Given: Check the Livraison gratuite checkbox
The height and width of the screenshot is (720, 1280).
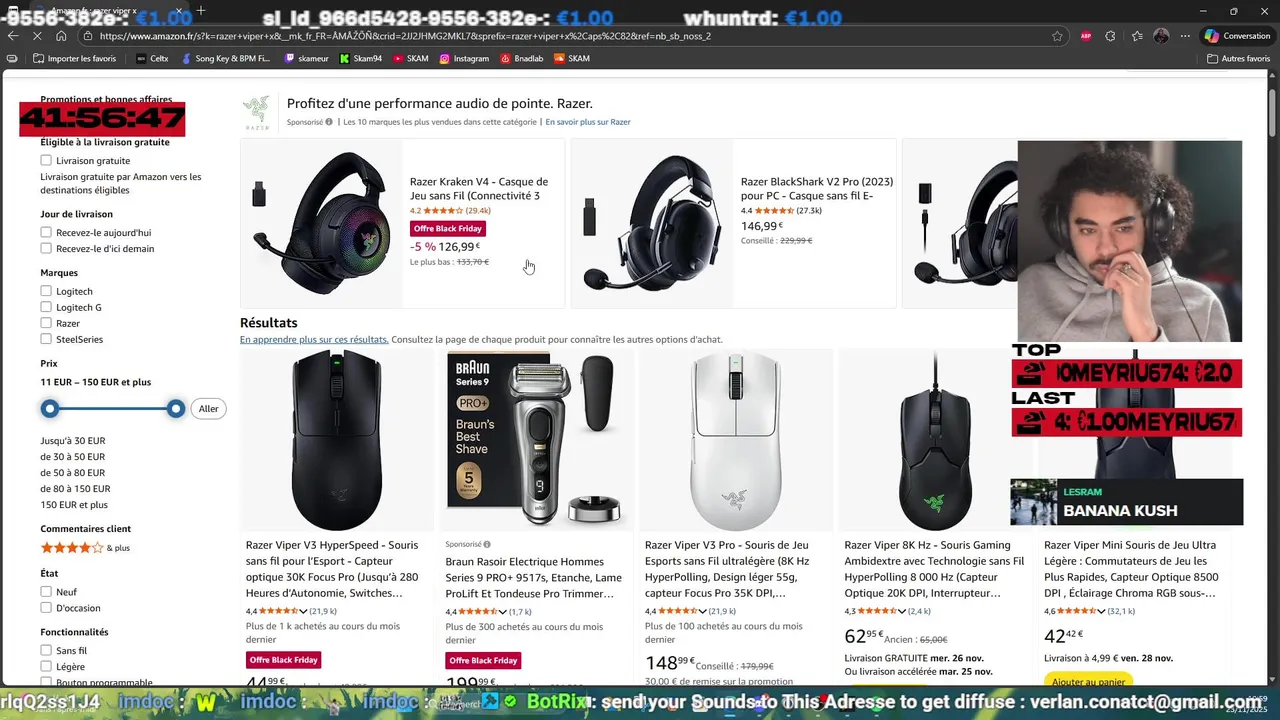Looking at the screenshot, I should pyautogui.click(x=46, y=160).
